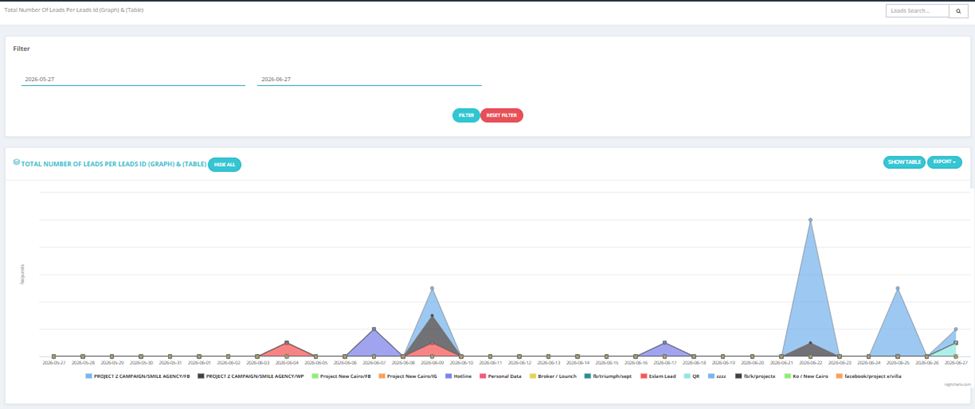Click the Hide All button
This screenshot has height=409, width=975.
tap(224, 165)
